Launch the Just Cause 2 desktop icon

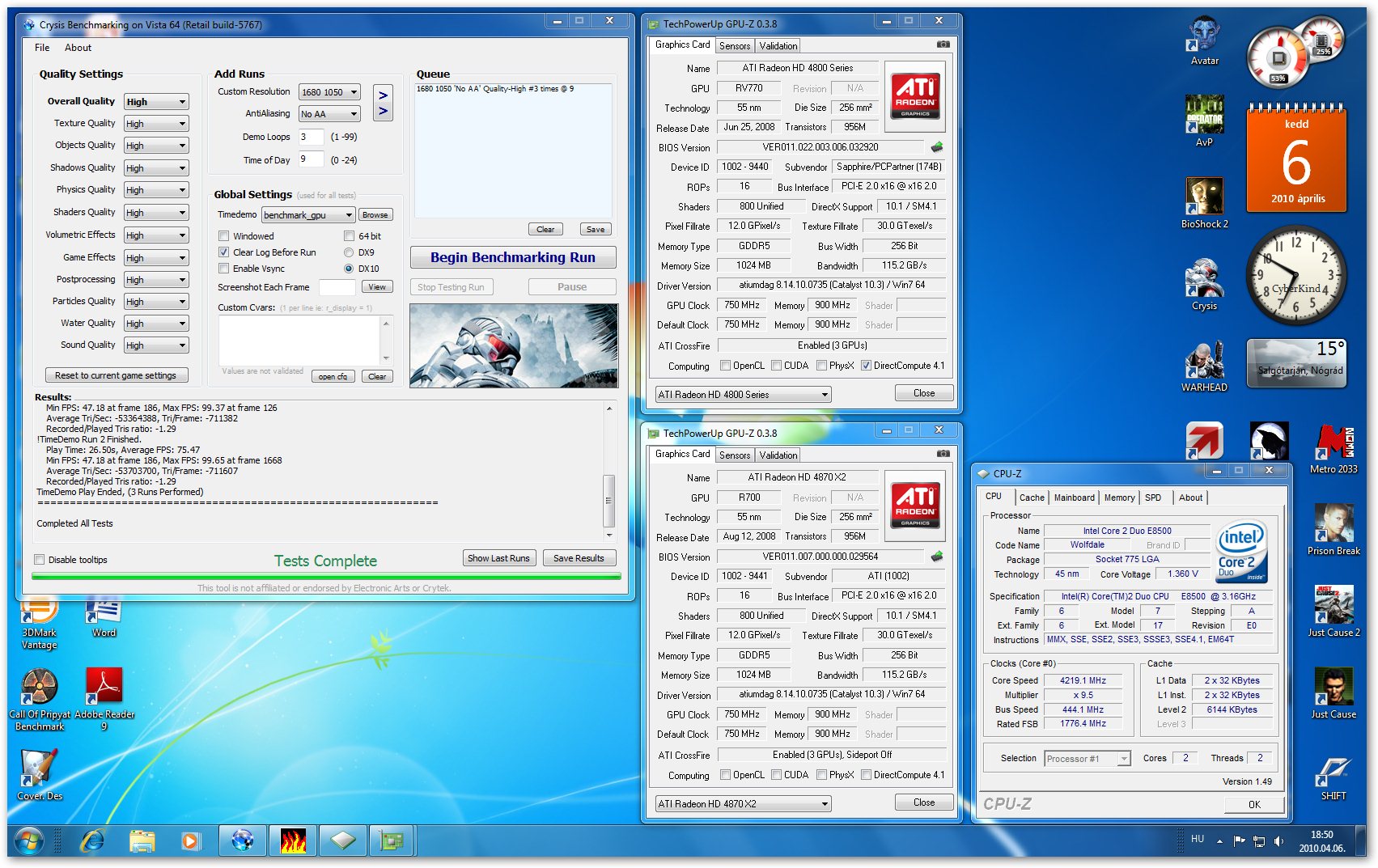pos(1333,612)
